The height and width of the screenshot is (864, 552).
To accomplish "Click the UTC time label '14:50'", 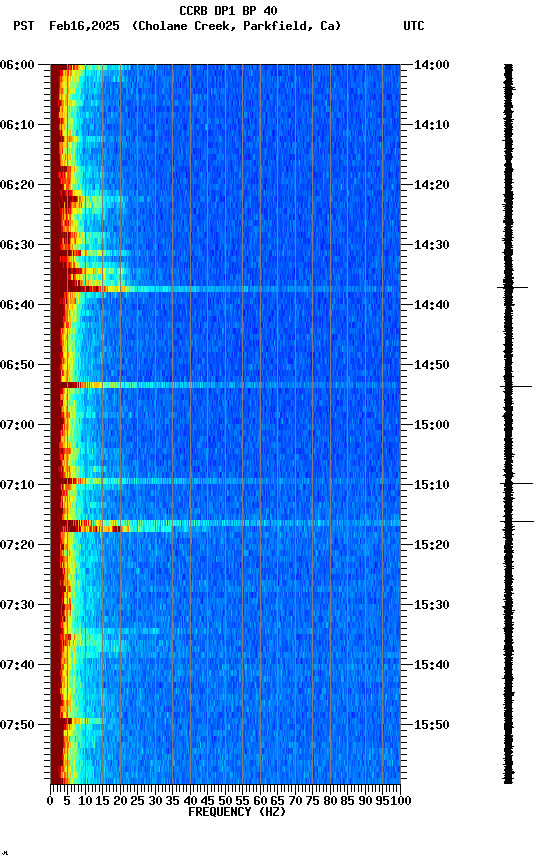I will (432, 365).
